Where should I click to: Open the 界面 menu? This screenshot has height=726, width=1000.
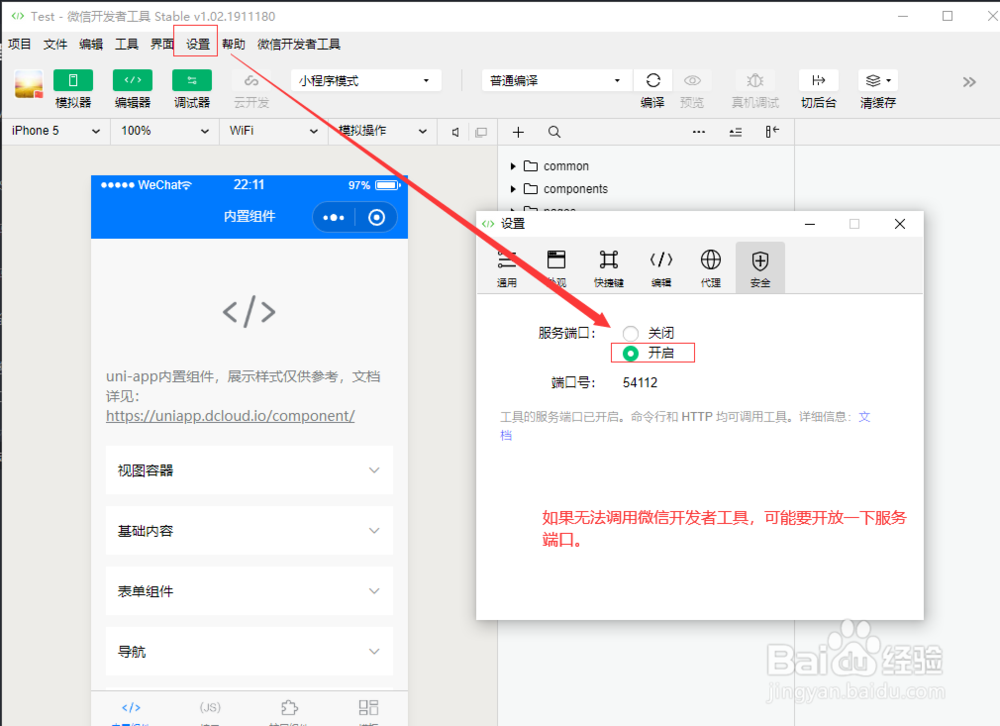(162, 44)
